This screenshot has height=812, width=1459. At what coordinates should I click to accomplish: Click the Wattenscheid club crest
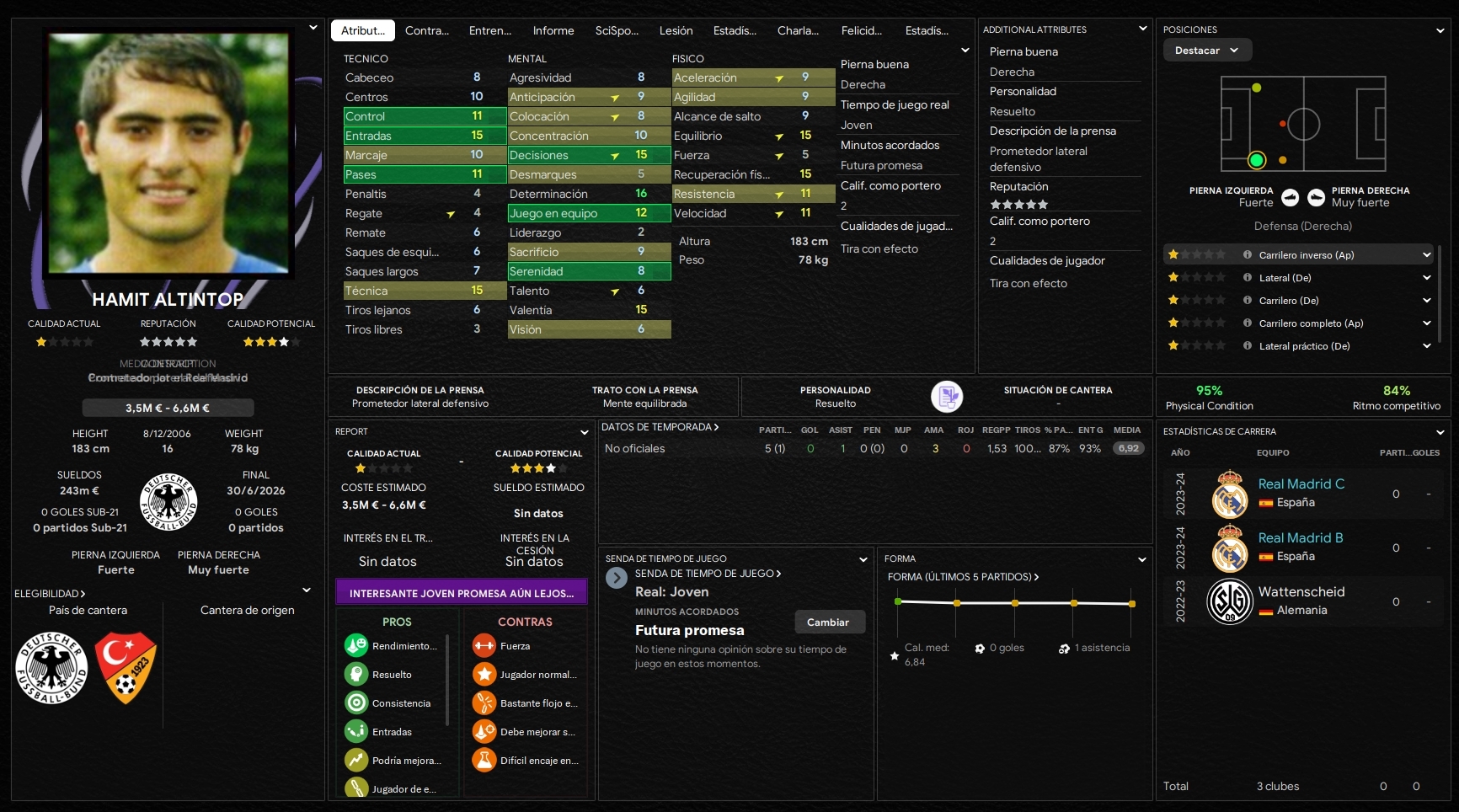[1230, 601]
